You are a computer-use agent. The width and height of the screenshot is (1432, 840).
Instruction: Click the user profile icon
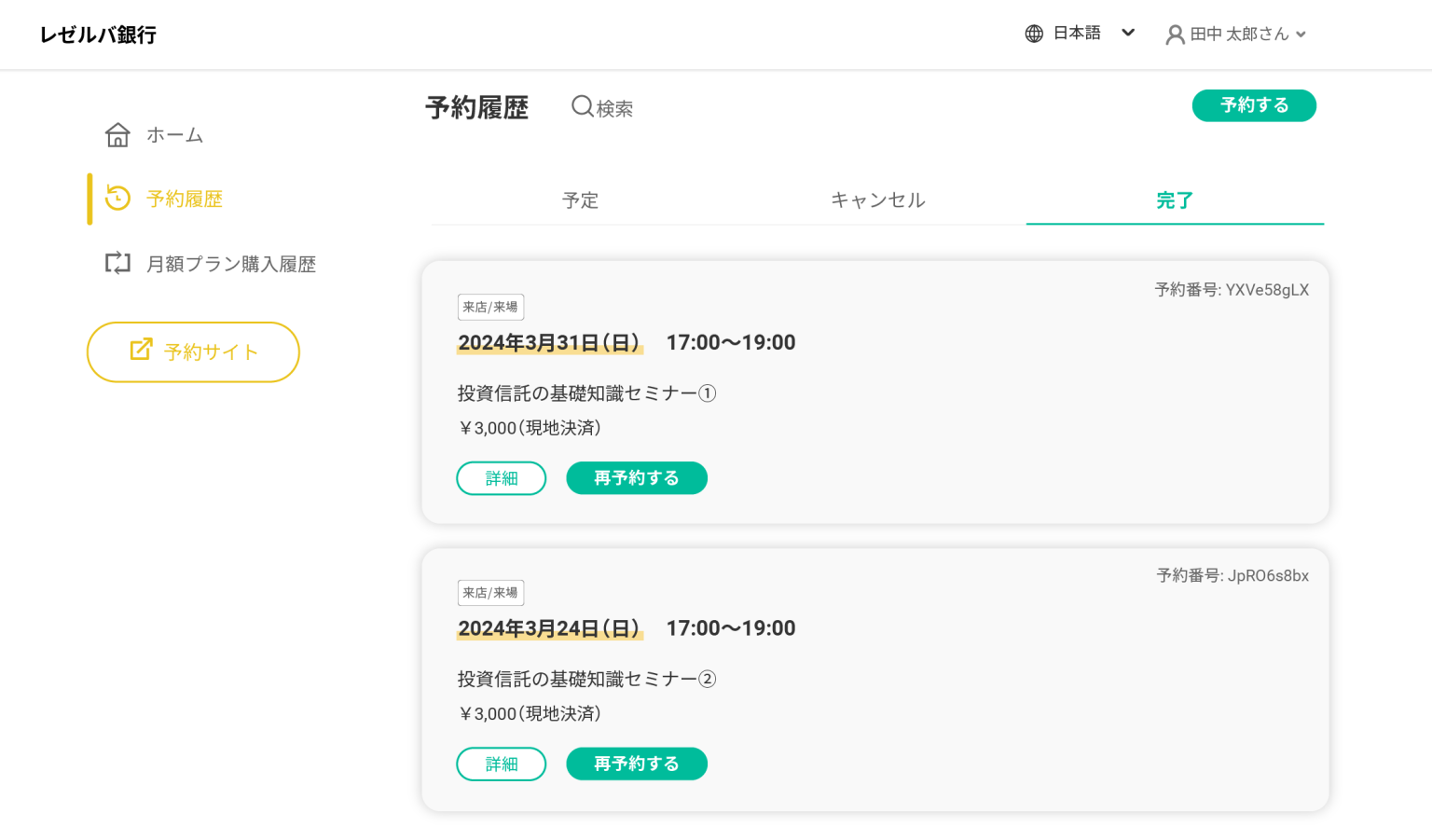1175,34
